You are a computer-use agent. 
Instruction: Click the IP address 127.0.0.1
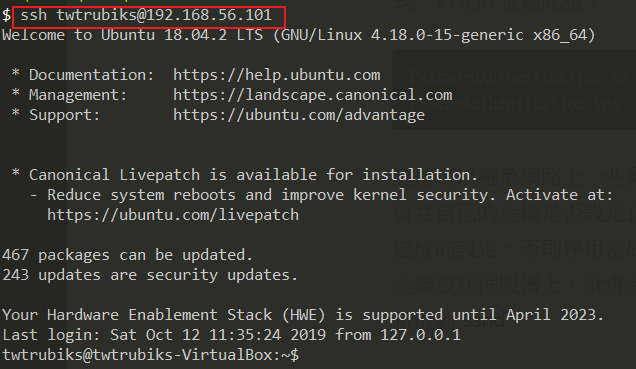point(420,335)
